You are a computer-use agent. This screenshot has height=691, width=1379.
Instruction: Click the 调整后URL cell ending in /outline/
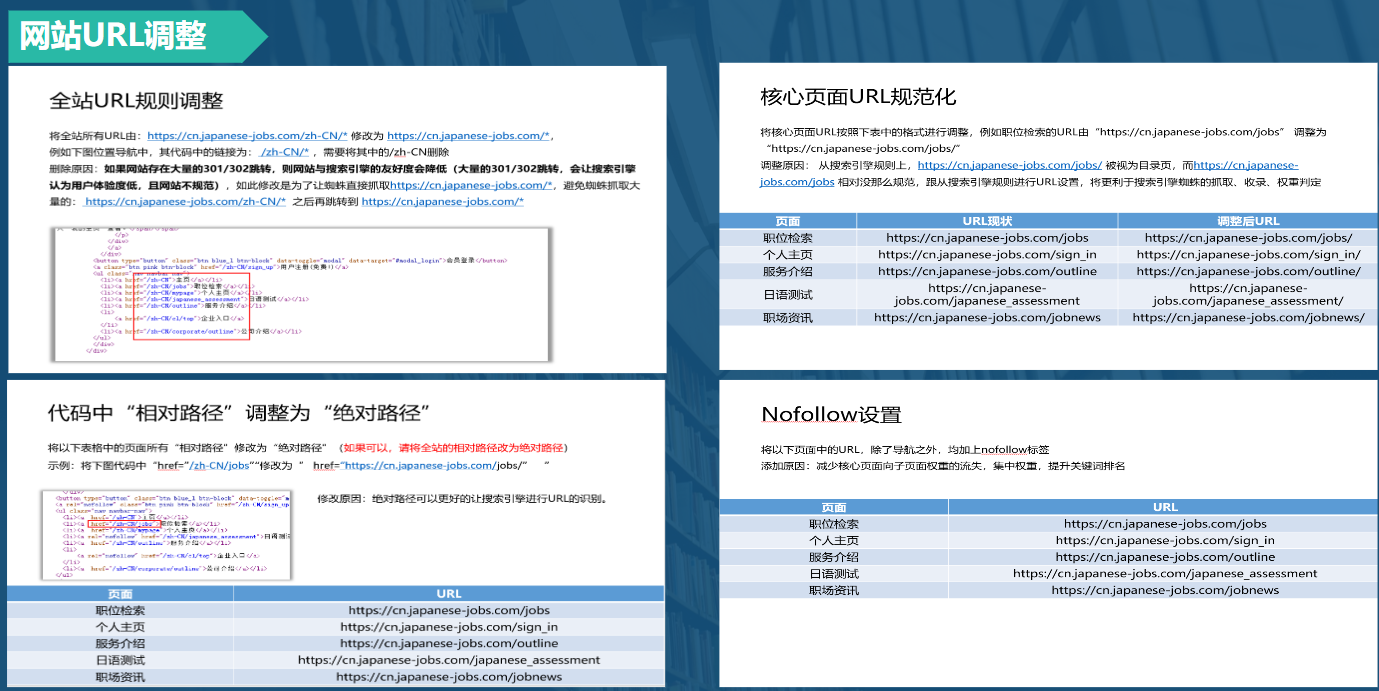tap(1248, 271)
